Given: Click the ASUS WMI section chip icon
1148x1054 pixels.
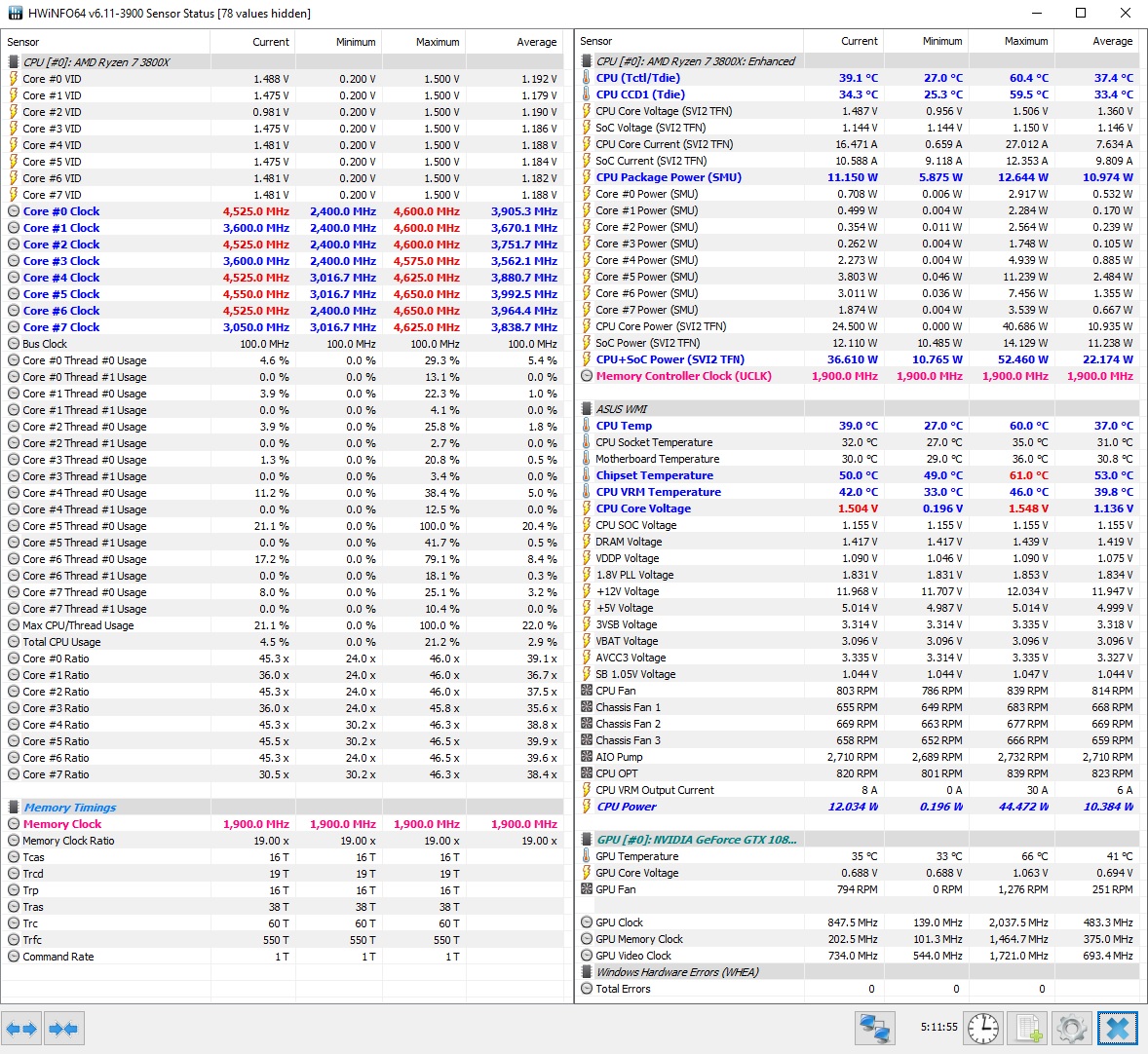Looking at the screenshot, I should (587, 408).
